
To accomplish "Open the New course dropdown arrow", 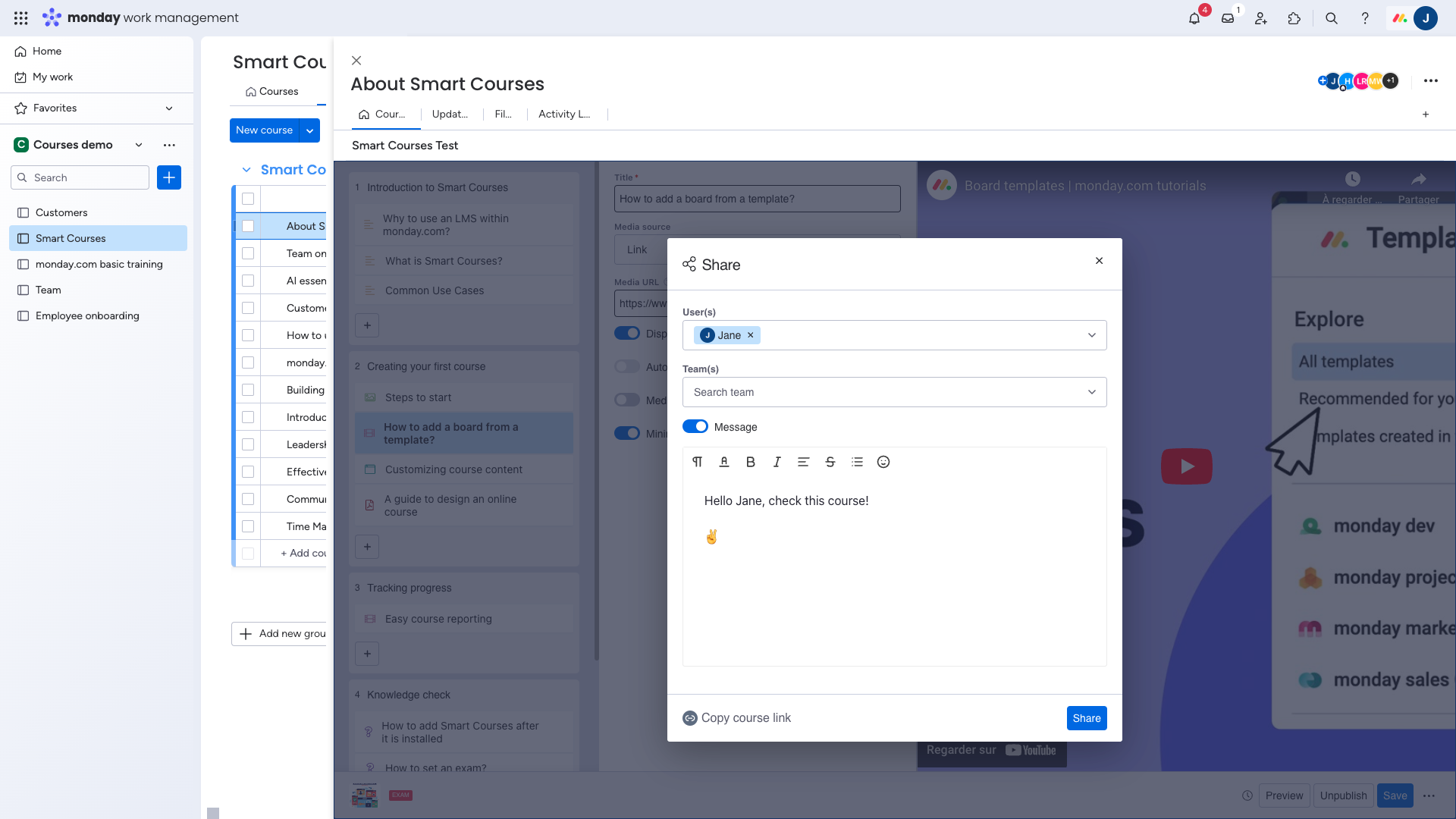I will coord(309,130).
